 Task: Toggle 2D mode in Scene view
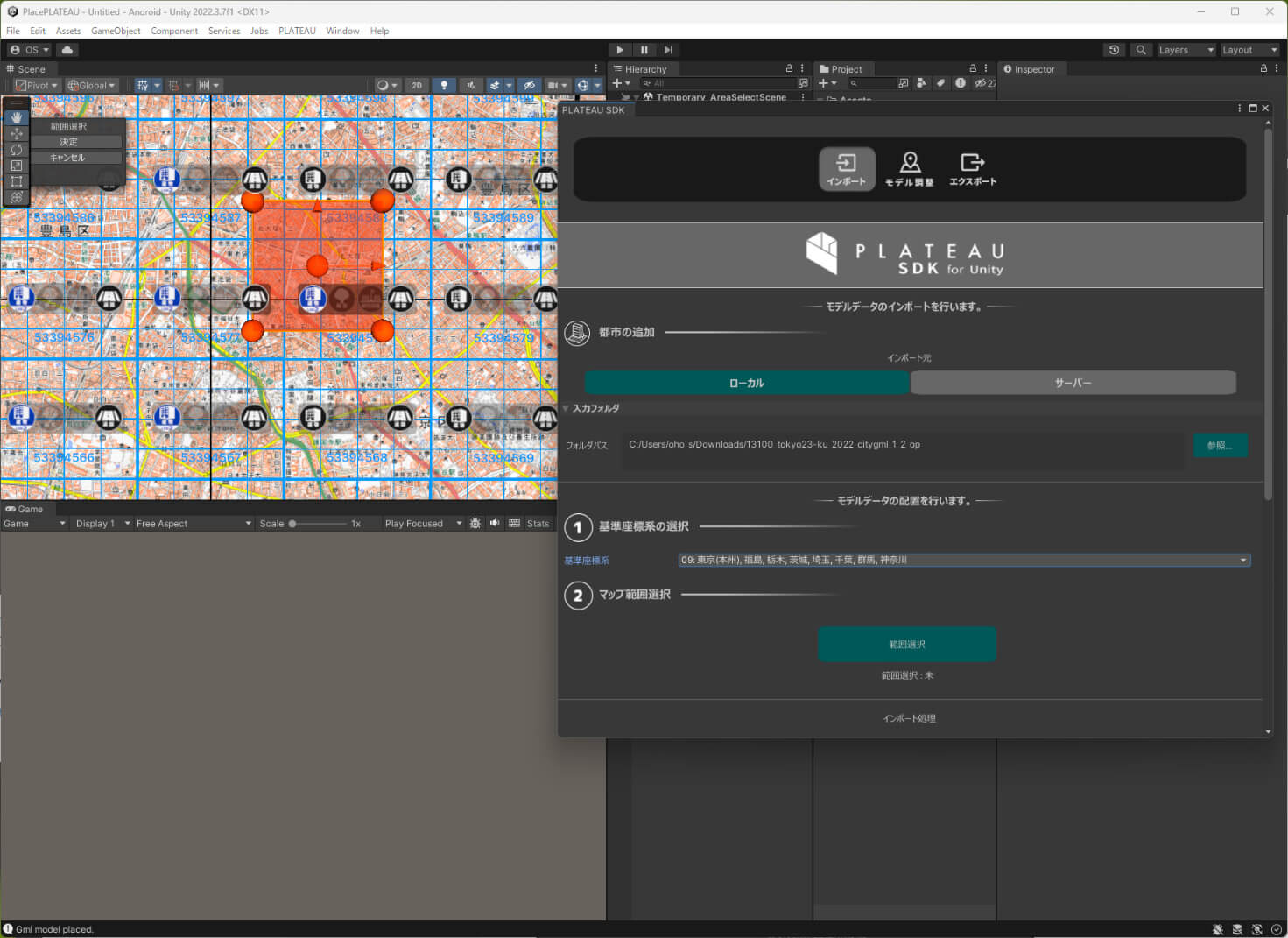417,85
